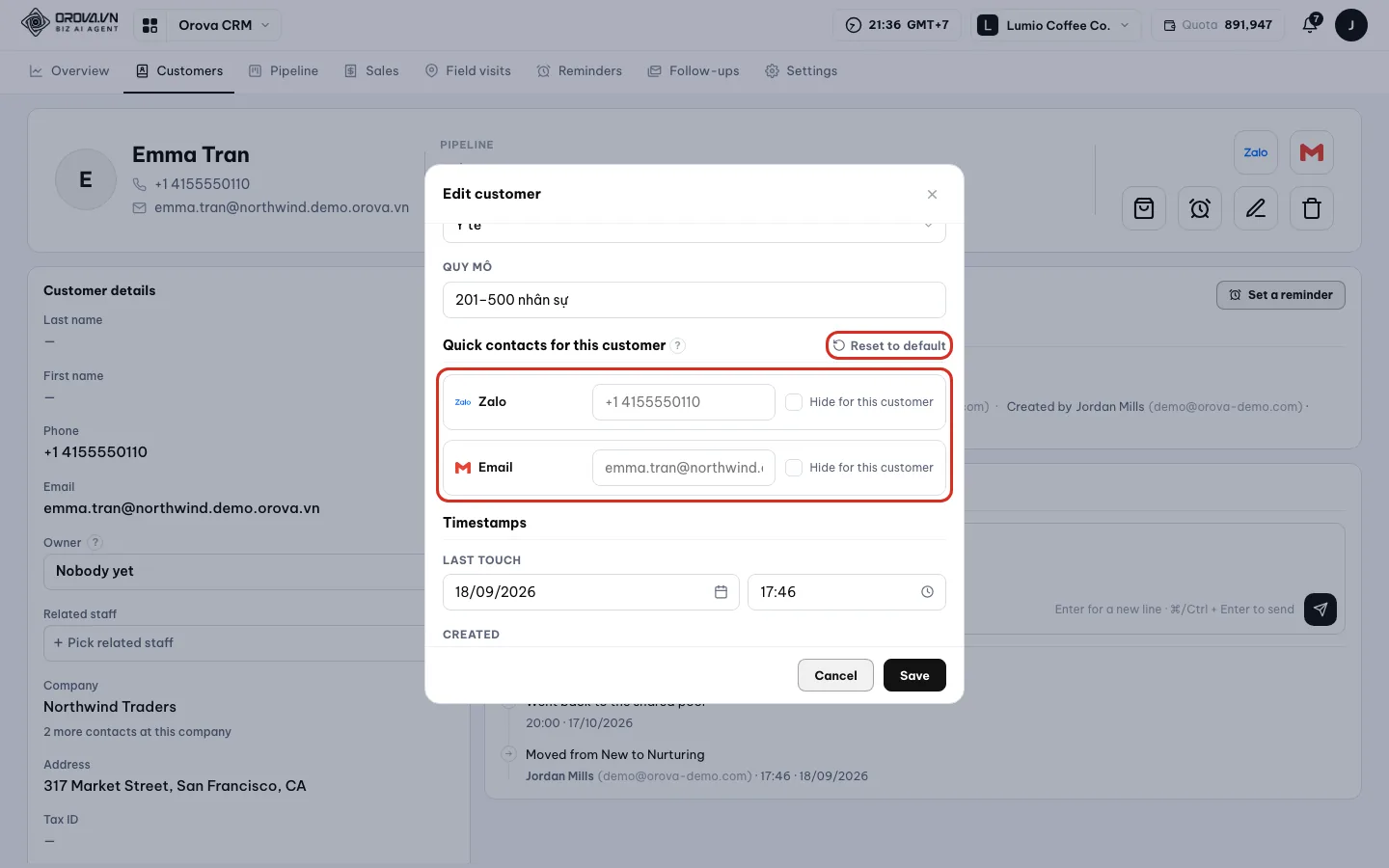Click the pencil edit customer icon
Viewport: 1389px width, 868px height.
[x=1256, y=208]
